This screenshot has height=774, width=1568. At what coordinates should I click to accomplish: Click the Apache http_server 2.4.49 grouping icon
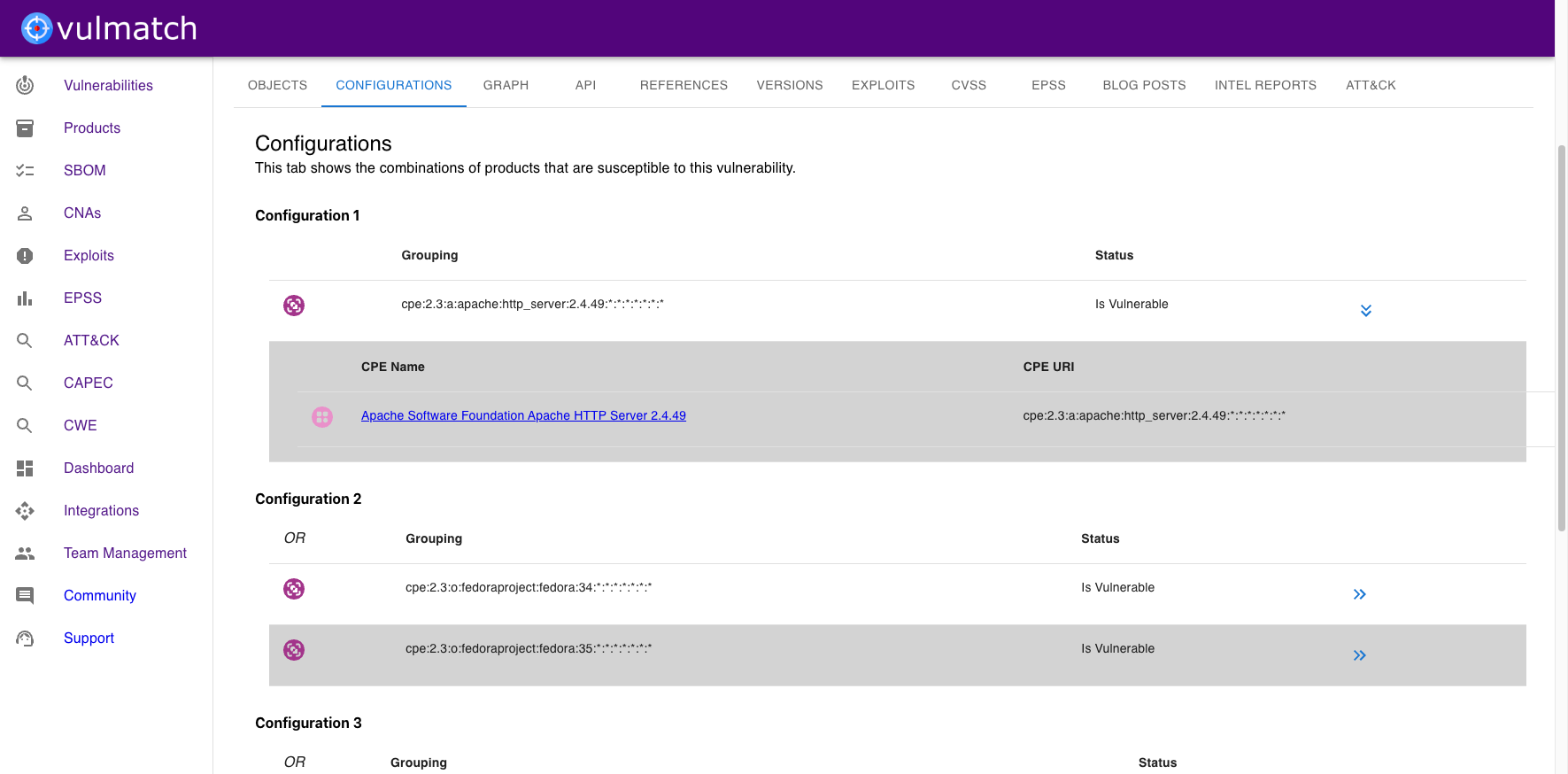(294, 306)
